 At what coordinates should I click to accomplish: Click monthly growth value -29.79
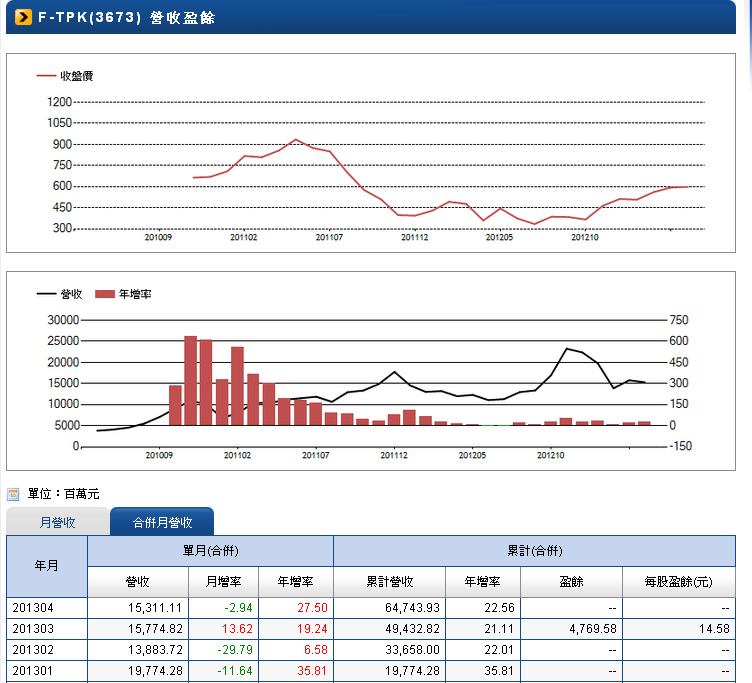click(235, 650)
